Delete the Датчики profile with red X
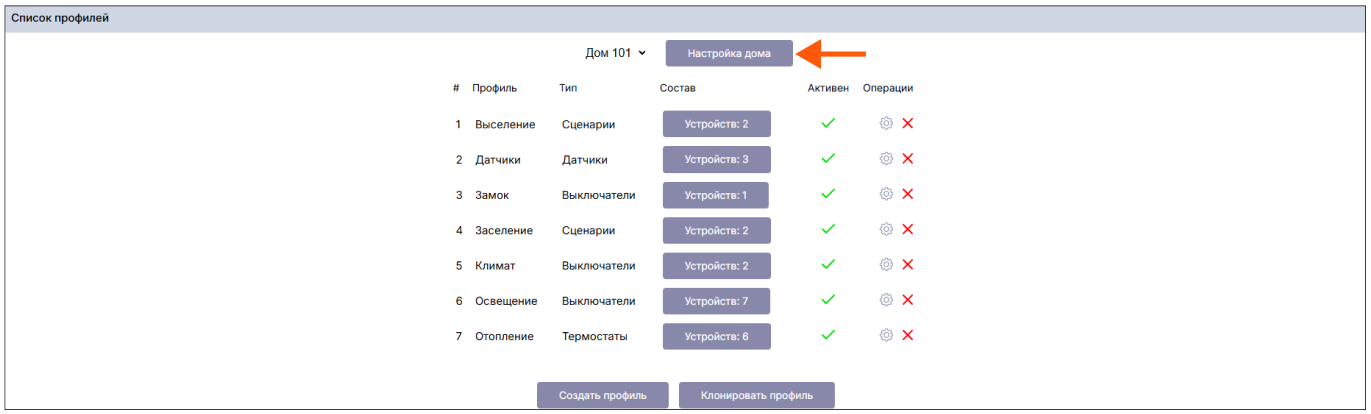This screenshot has height=414, width=1371. pos(908,159)
